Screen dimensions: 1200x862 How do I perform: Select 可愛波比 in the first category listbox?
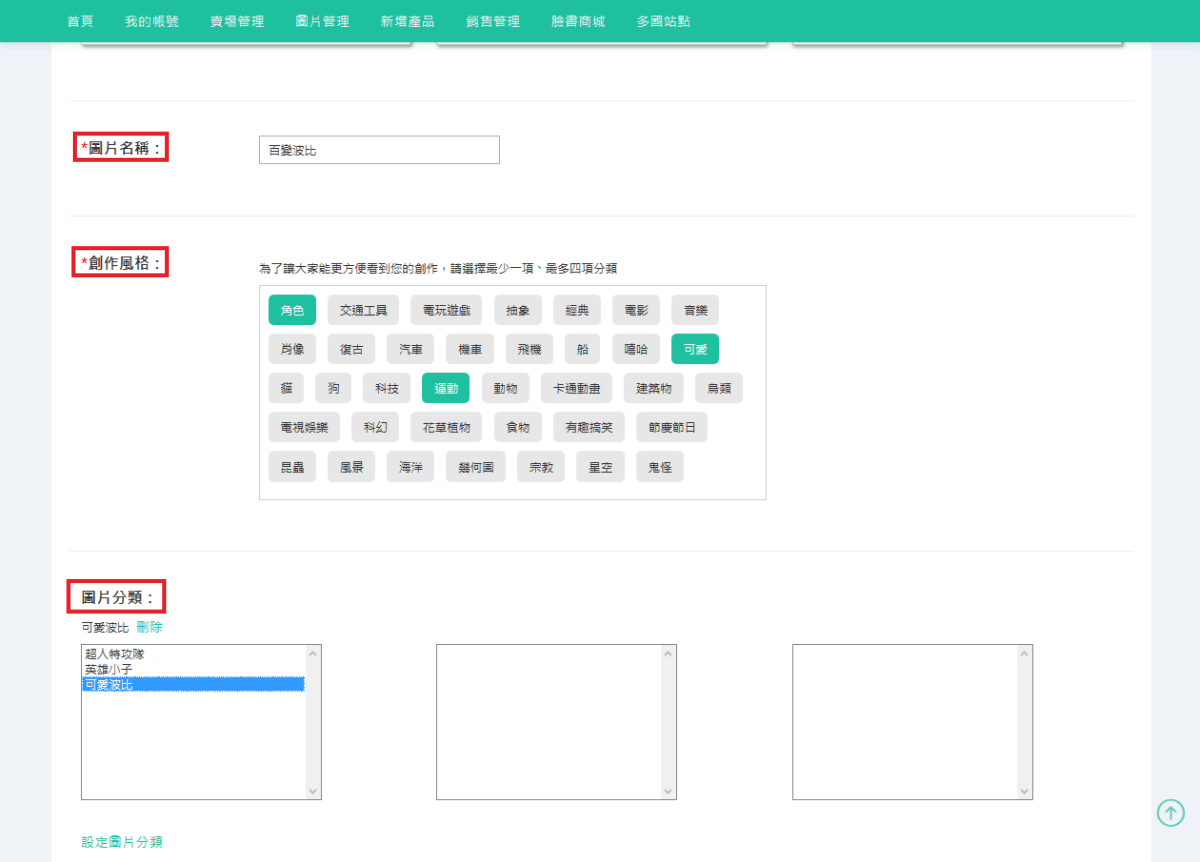coord(109,685)
